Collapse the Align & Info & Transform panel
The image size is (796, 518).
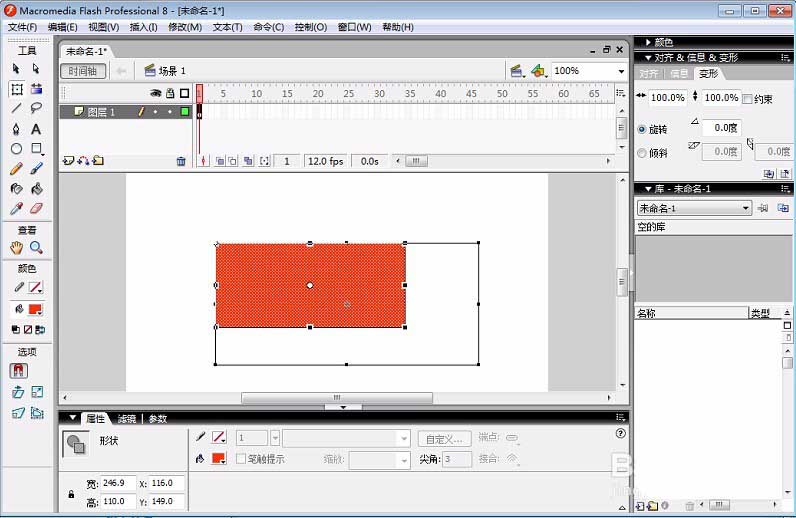[648, 58]
